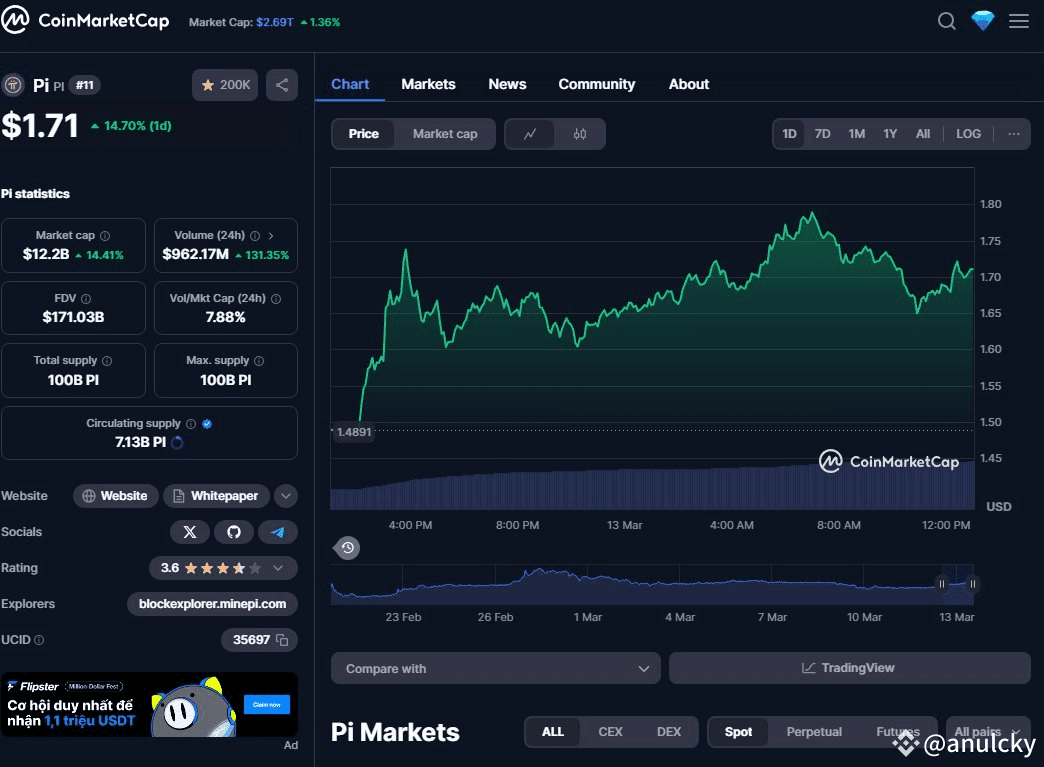Click the blue diamond rewards icon
The height and width of the screenshot is (767, 1044).
(x=983, y=21)
